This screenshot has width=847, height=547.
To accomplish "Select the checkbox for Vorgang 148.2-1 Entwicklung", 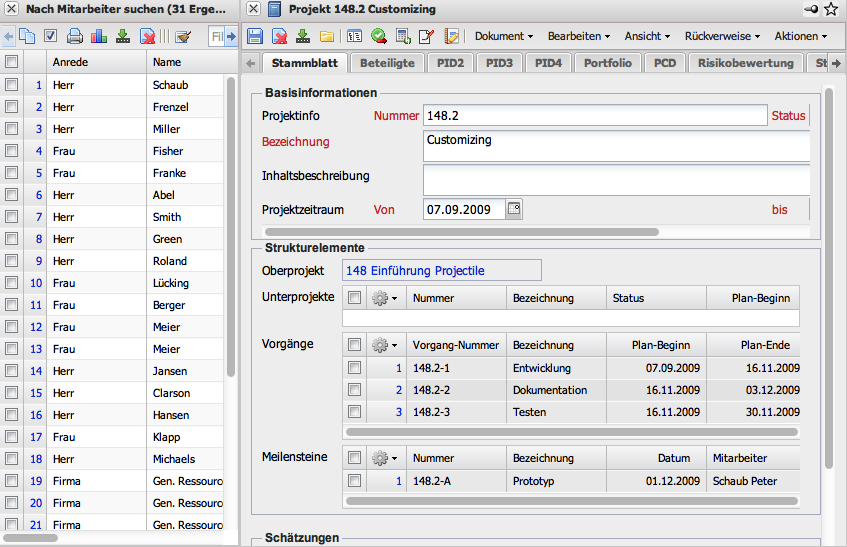I will (x=354, y=368).
